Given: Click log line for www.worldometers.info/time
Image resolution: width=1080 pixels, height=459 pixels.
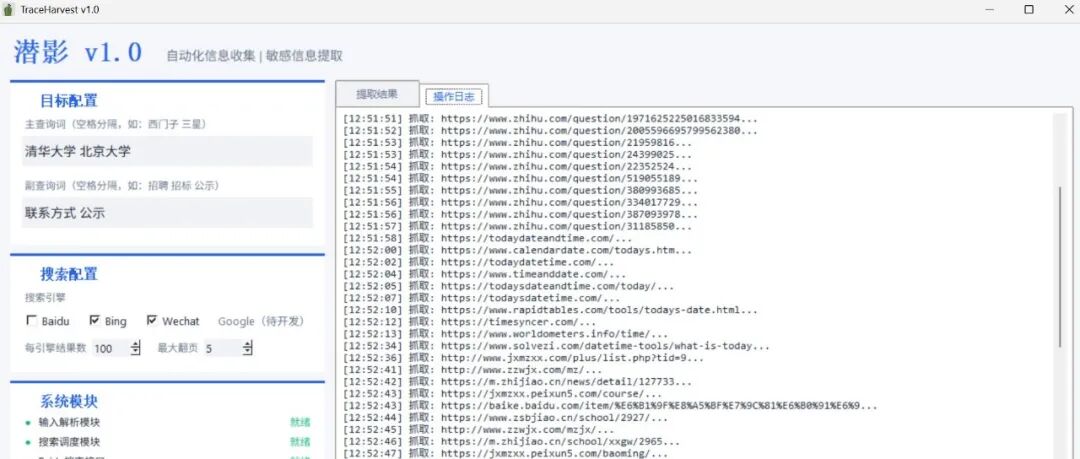Looking at the screenshot, I should coord(505,334).
